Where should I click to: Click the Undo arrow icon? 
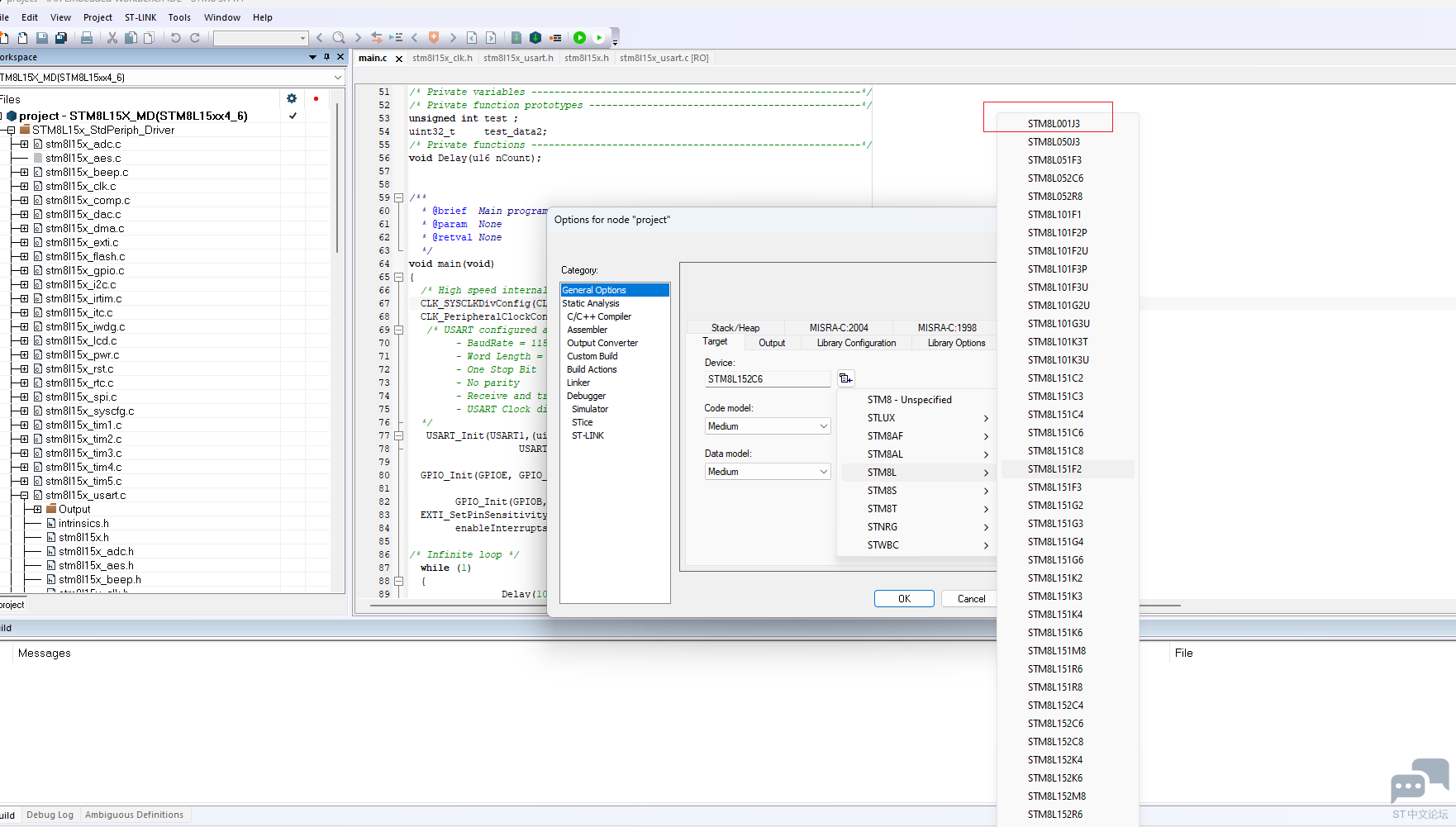point(175,37)
